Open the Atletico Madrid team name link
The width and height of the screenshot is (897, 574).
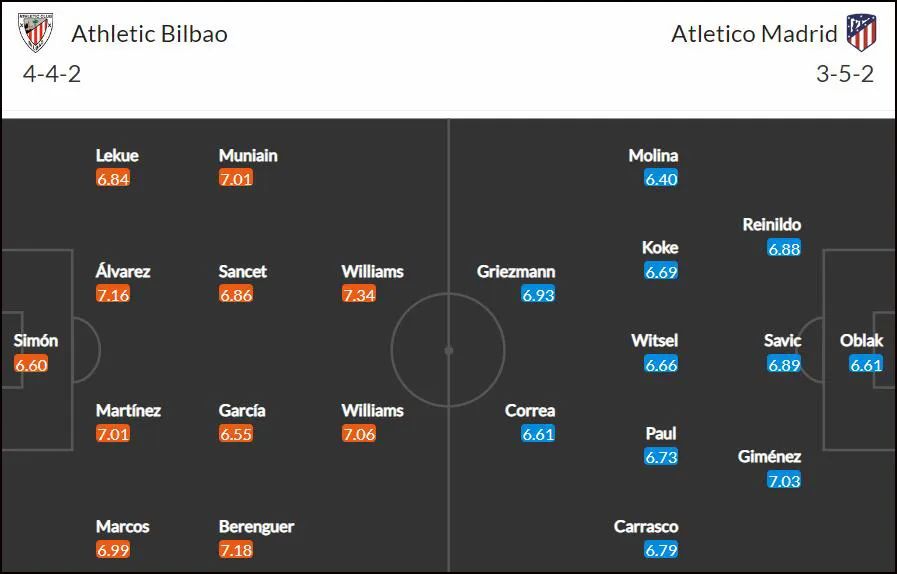(754, 34)
